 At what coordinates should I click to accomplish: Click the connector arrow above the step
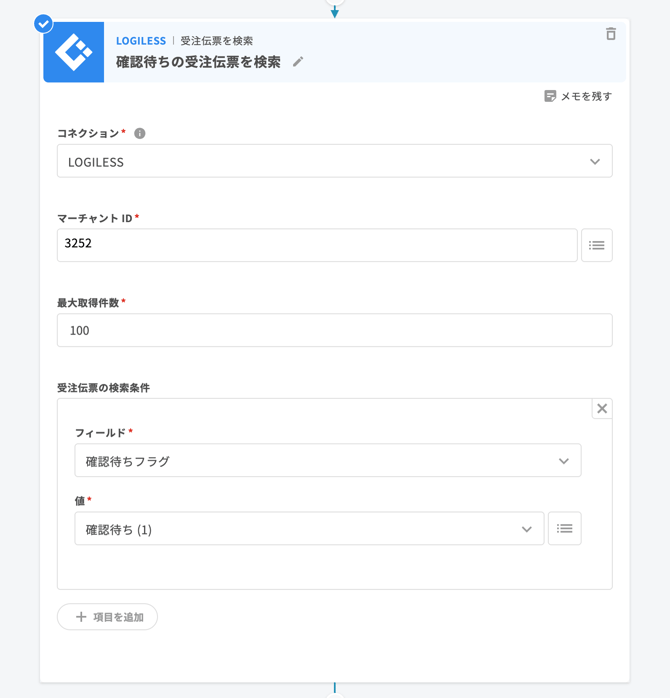pyautogui.click(x=335, y=11)
